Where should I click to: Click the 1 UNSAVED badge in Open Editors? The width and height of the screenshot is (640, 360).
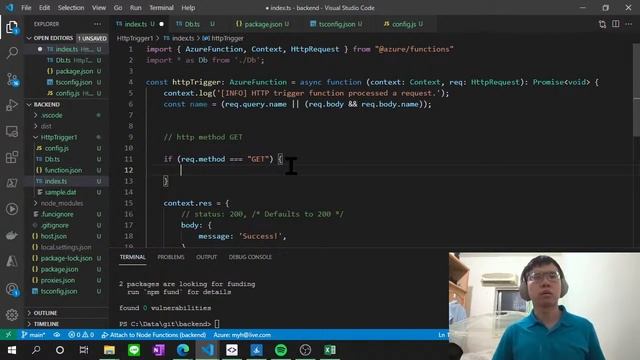click(x=92, y=38)
